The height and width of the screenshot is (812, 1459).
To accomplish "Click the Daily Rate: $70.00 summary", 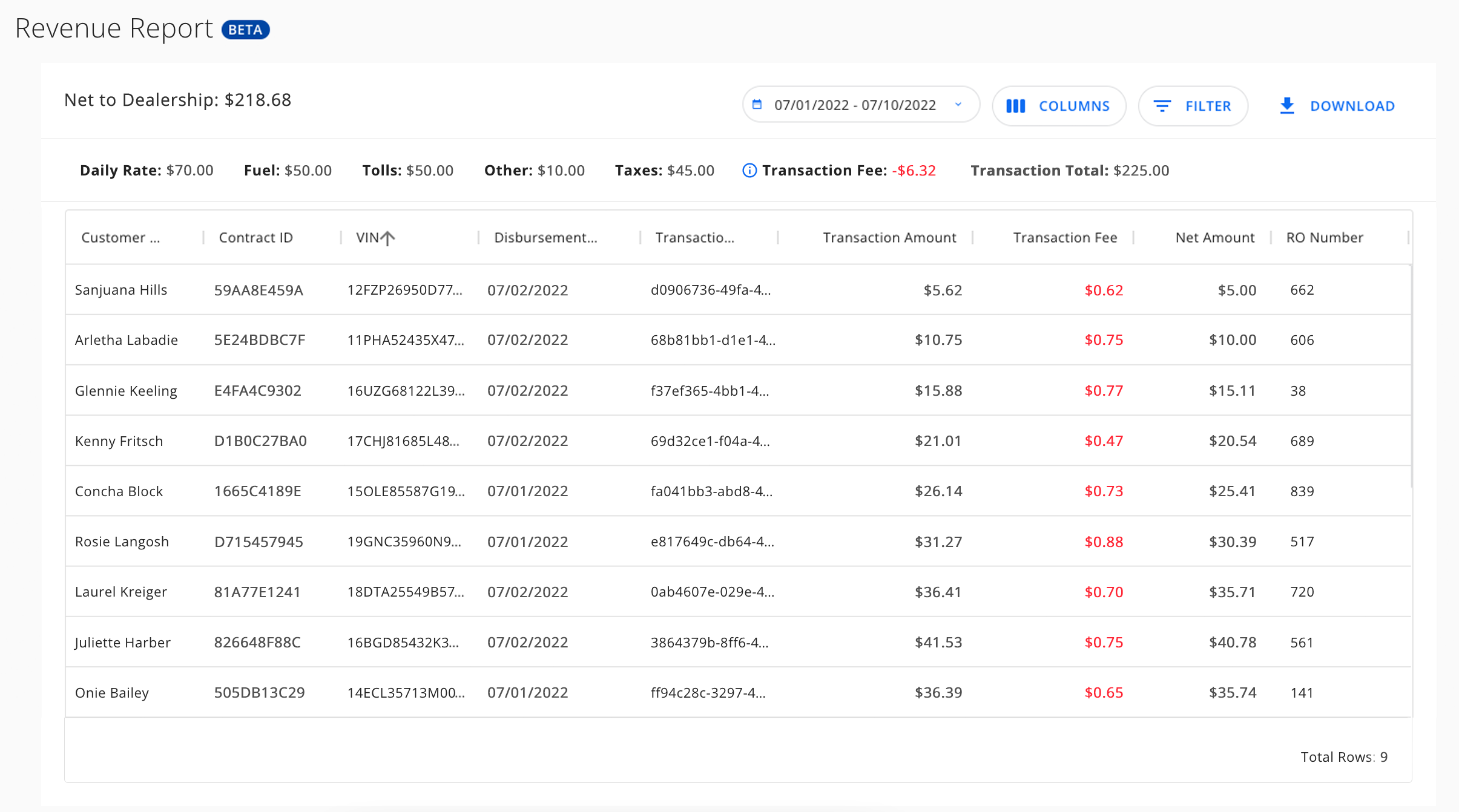I will (147, 171).
